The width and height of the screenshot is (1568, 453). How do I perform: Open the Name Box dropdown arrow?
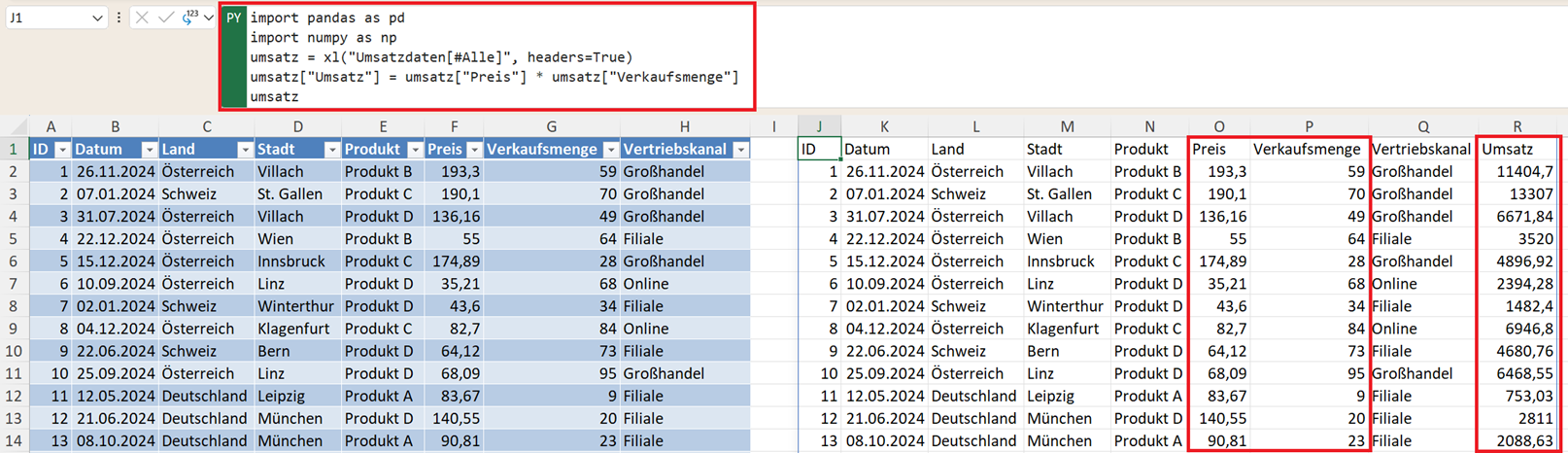click(97, 17)
